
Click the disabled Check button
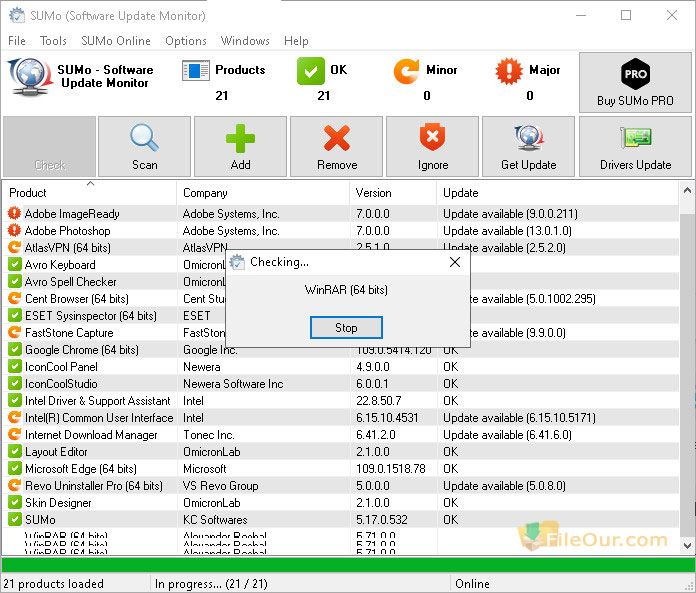point(49,146)
